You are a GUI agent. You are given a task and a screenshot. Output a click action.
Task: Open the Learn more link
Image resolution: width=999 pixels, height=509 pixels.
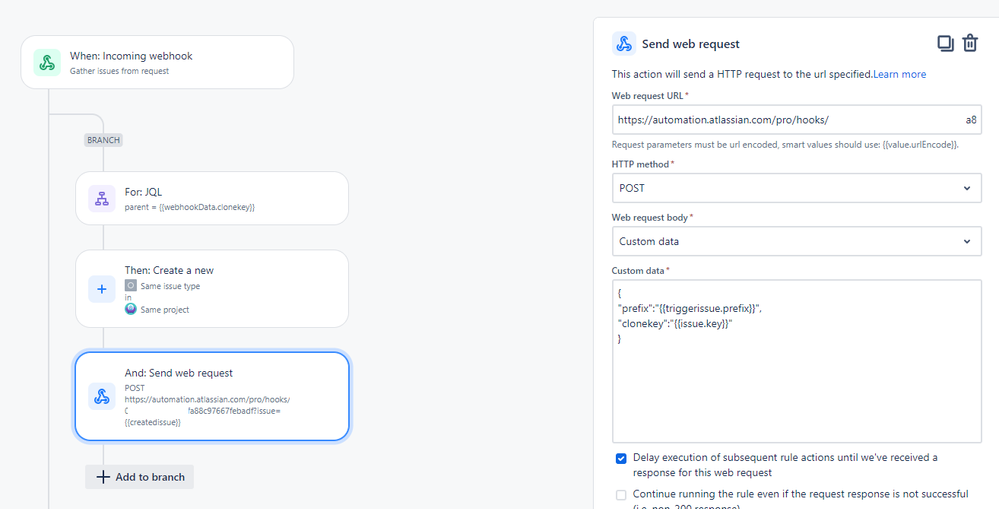900,74
